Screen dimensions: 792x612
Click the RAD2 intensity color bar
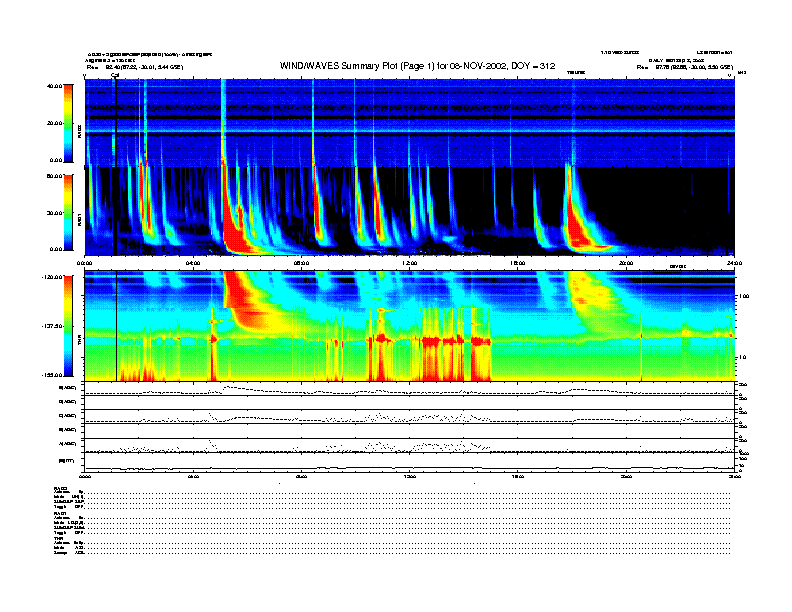[x=68, y=123]
